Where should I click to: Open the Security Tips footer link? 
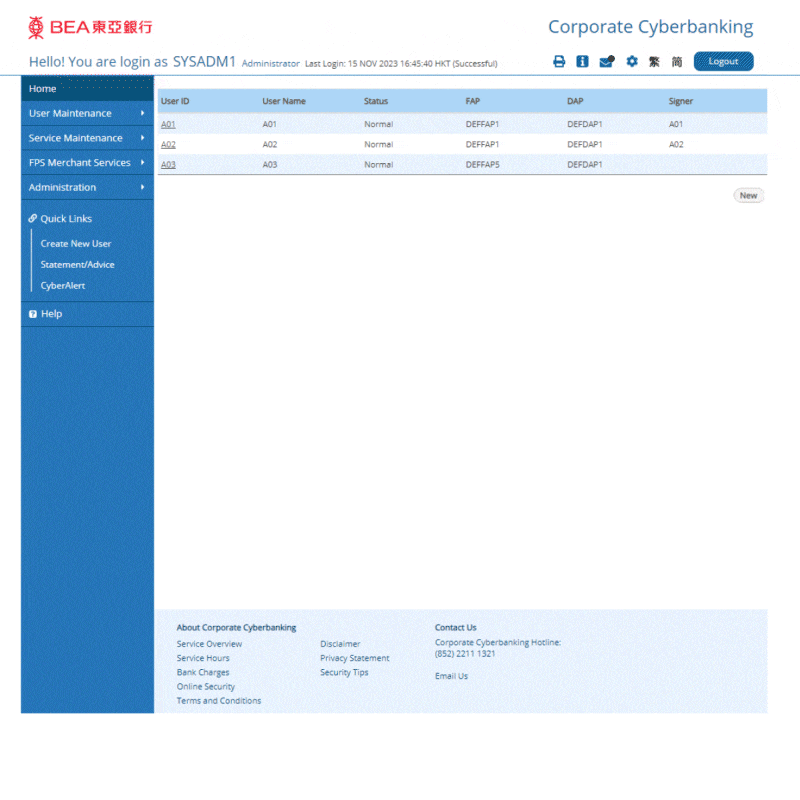click(344, 672)
